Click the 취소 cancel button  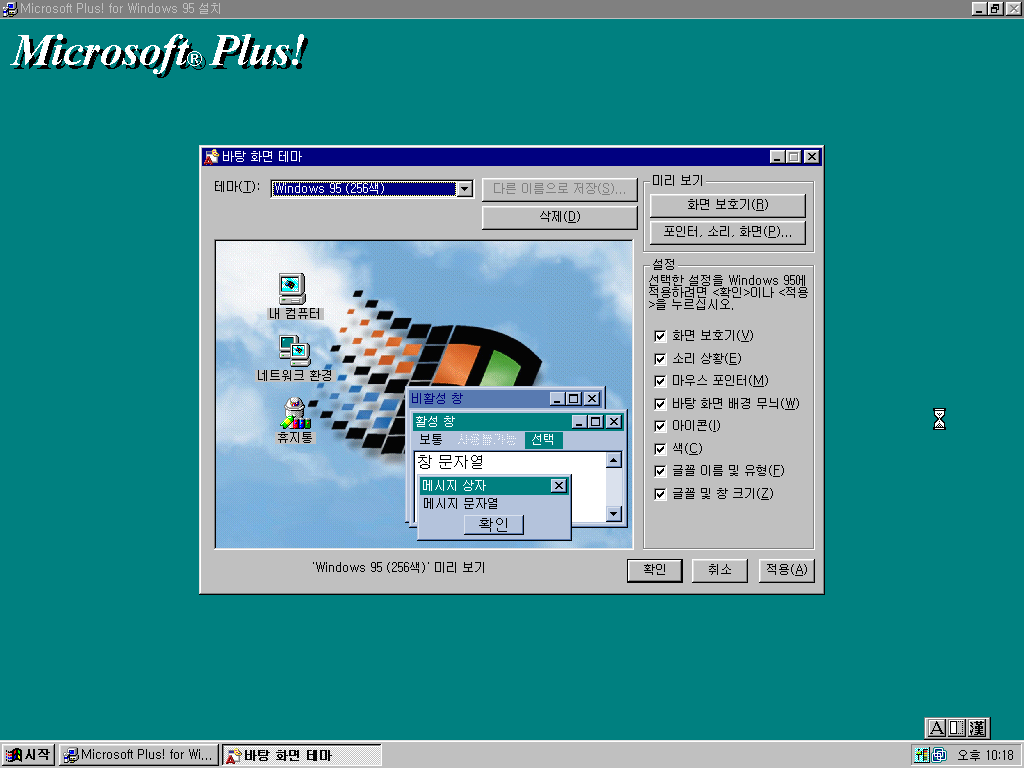point(720,569)
